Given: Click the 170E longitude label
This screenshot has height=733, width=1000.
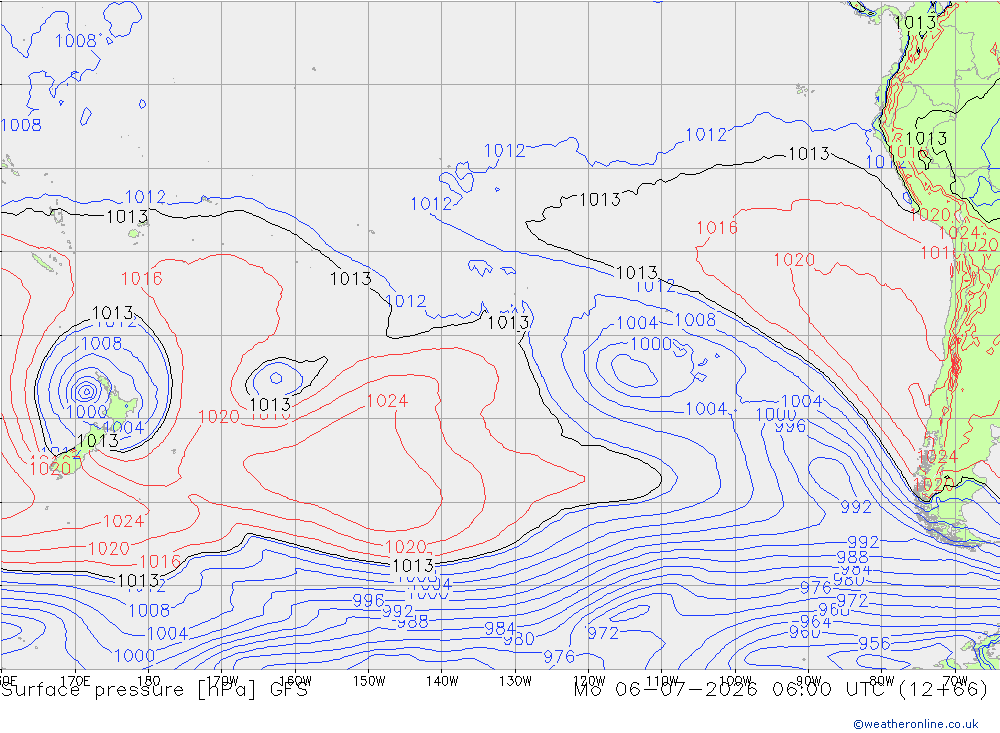Looking at the screenshot, I should [x=75, y=681].
